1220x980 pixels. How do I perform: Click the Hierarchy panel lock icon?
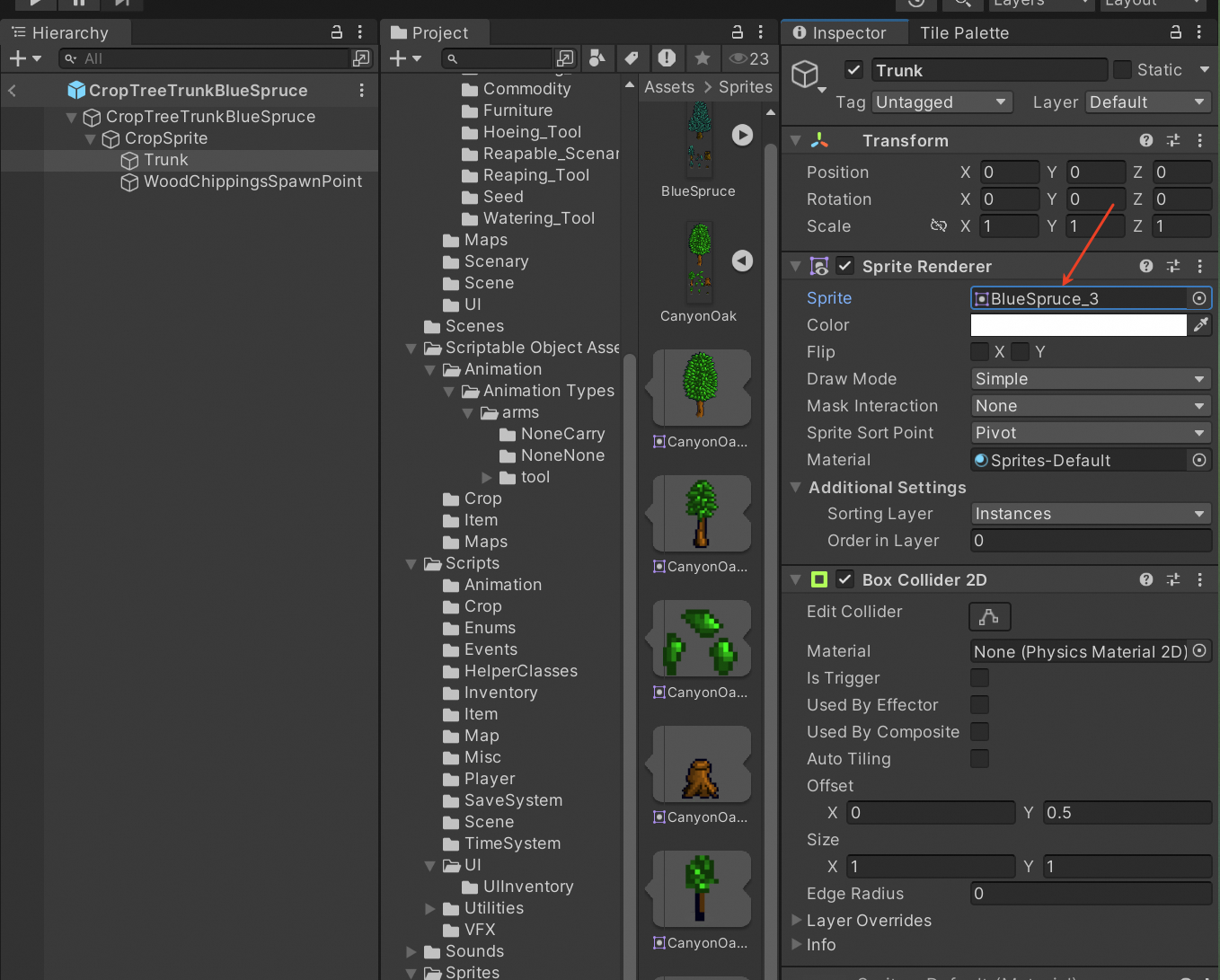(337, 32)
